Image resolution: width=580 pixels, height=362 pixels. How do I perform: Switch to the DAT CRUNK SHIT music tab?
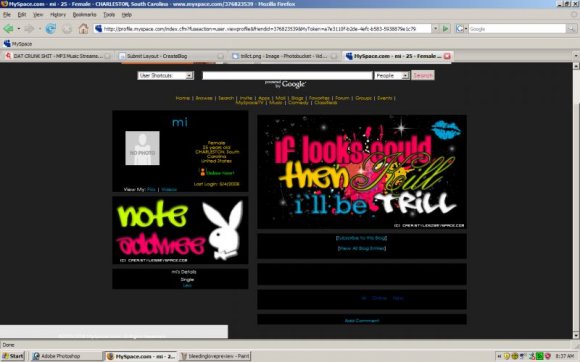(57, 56)
